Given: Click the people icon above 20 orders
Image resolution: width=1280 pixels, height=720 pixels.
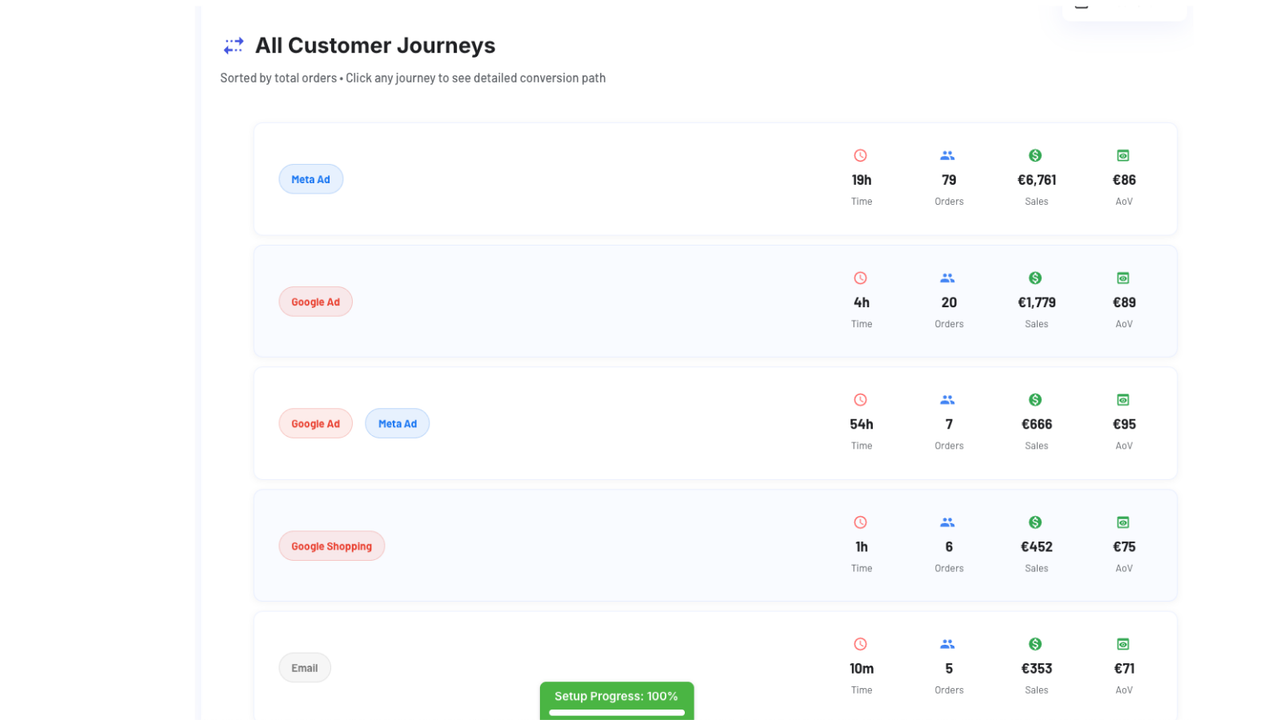Looking at the screenshot, I should pyautogui.click(x=947, y=278).
